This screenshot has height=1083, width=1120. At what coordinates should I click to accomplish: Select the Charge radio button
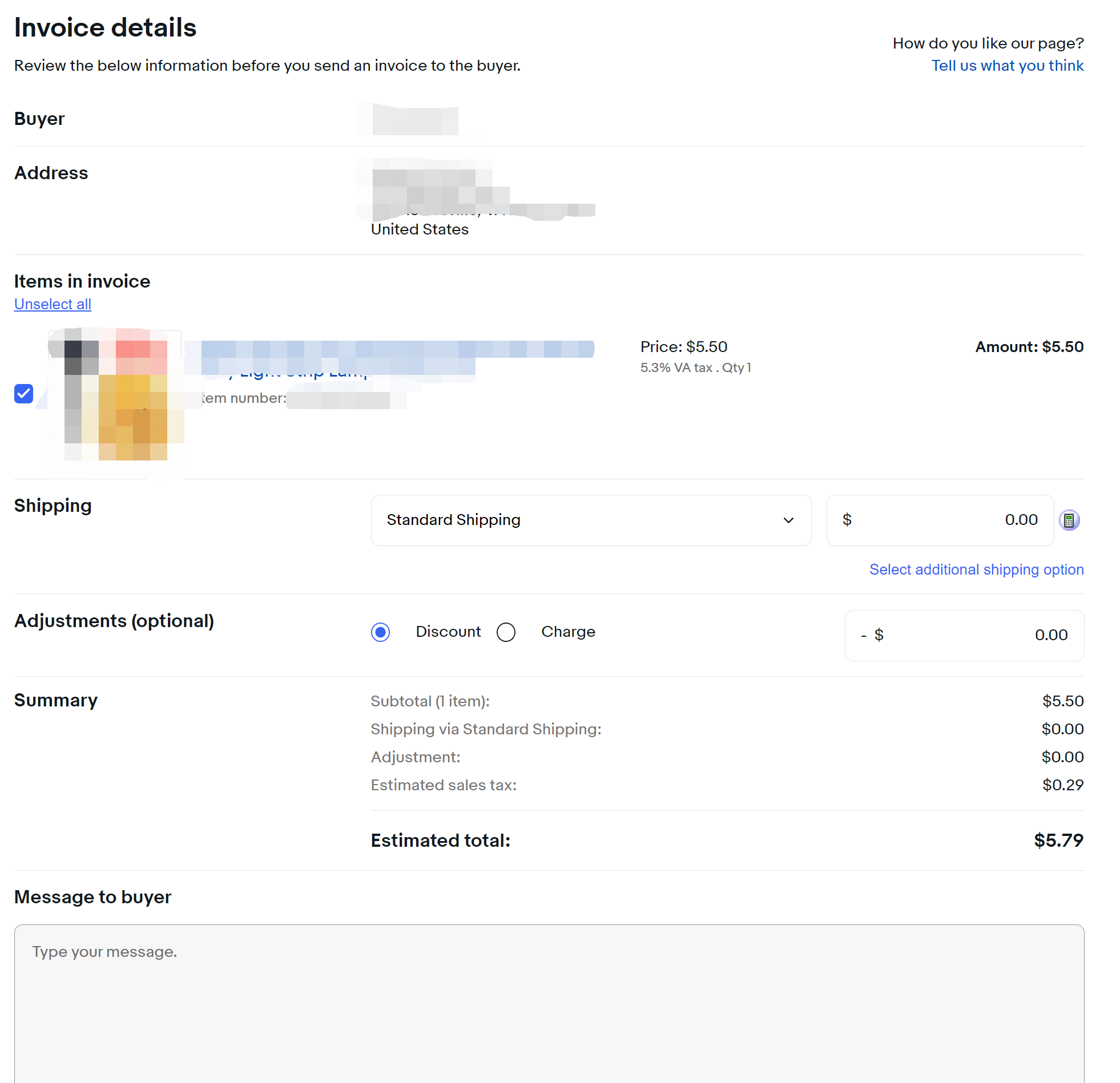pos(506,632)
